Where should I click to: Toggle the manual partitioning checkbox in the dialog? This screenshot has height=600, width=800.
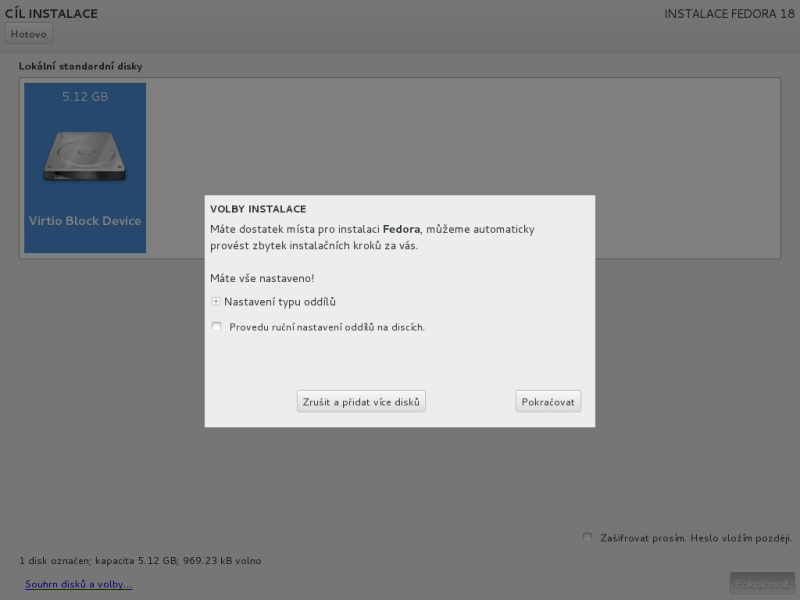(215, 326)
